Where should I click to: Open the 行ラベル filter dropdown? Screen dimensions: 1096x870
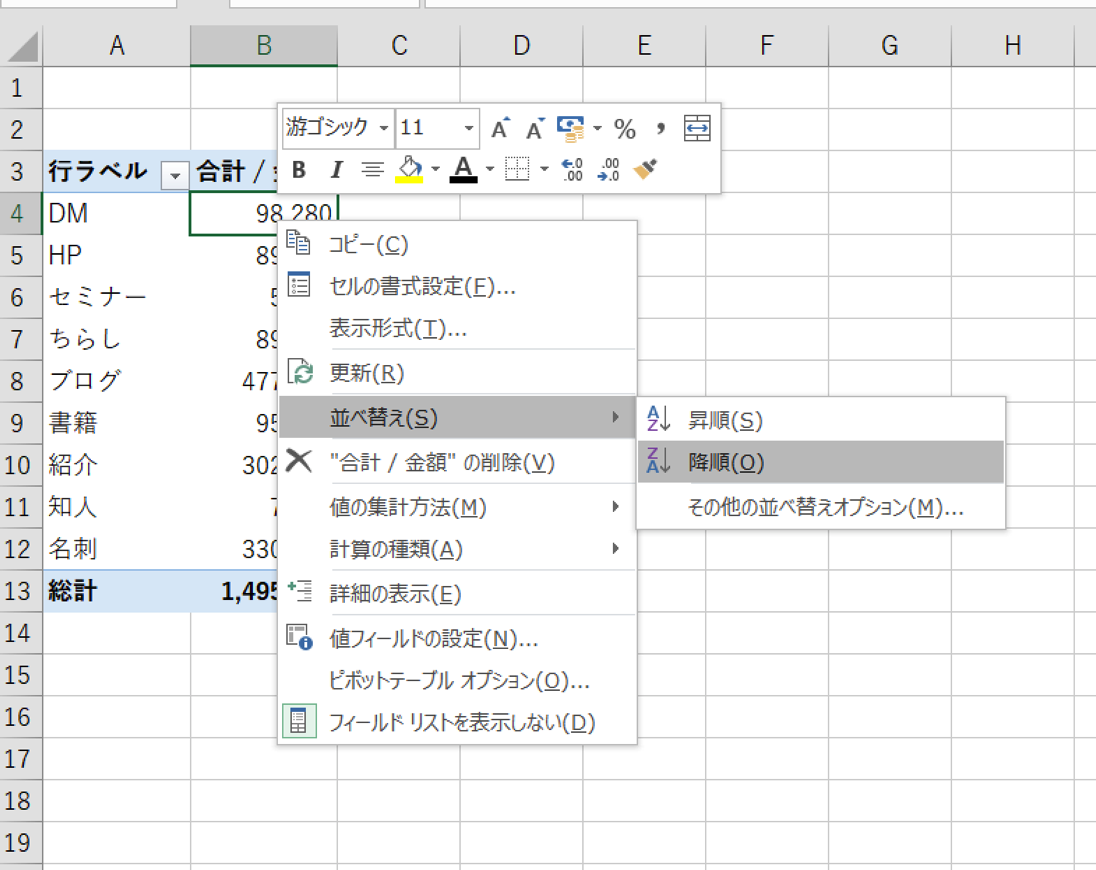pyautogui.click(x=175, y=175)
